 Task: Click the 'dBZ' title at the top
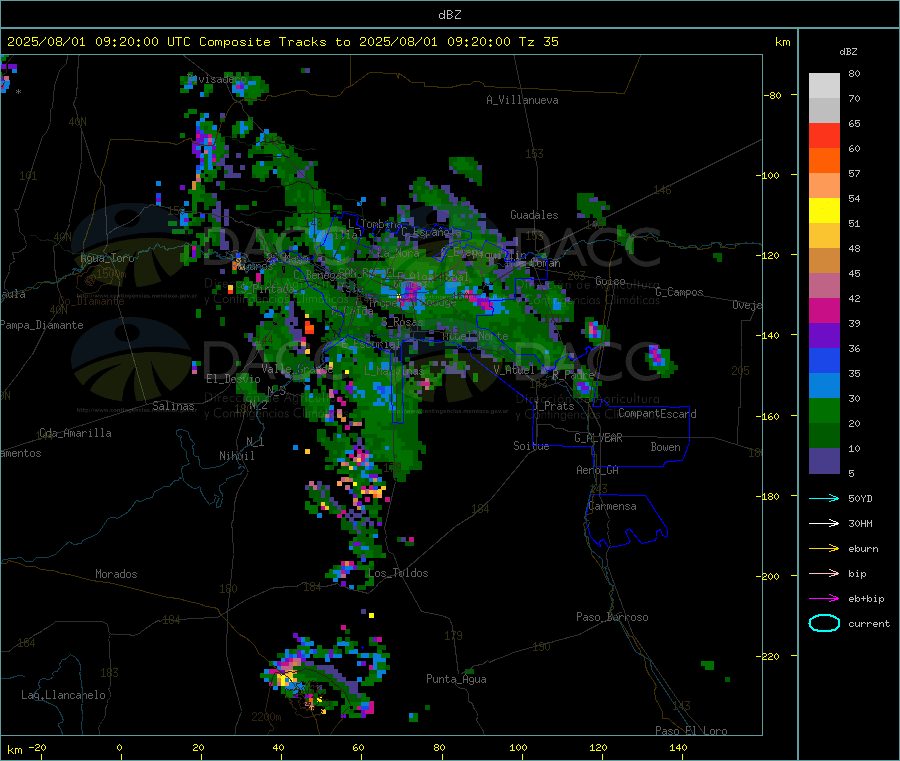point(449,15)
